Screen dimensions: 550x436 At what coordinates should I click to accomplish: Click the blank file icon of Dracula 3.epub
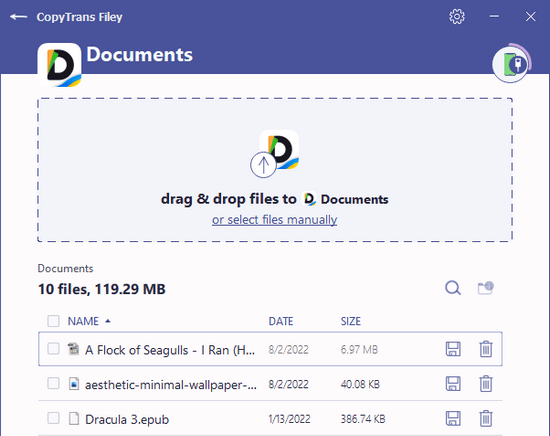point(74,418)
